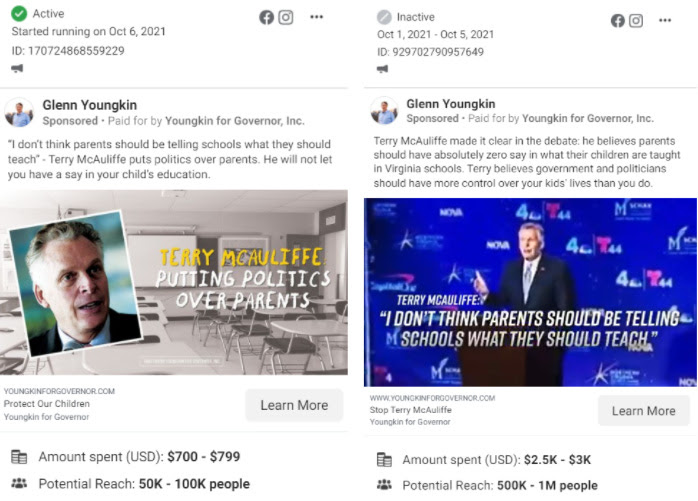Screen dimensions: 698x501
Task: Open the three-dot menu on the inactive ad
Action: click(x=665, y=20)
